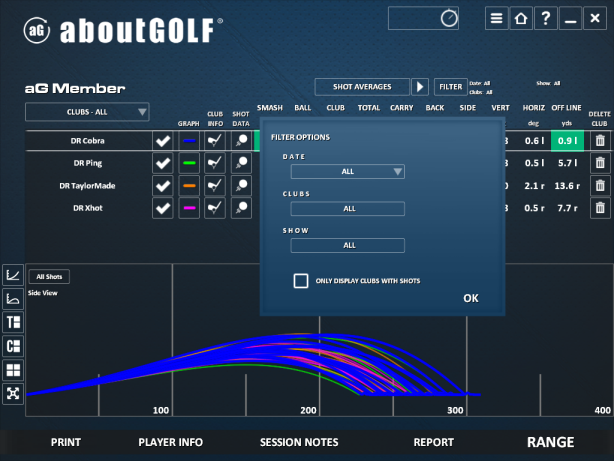Uncheck graph visibility for DR Ping
The height and width of the screenshot is (461, 614).
click(x=163, y=163)
